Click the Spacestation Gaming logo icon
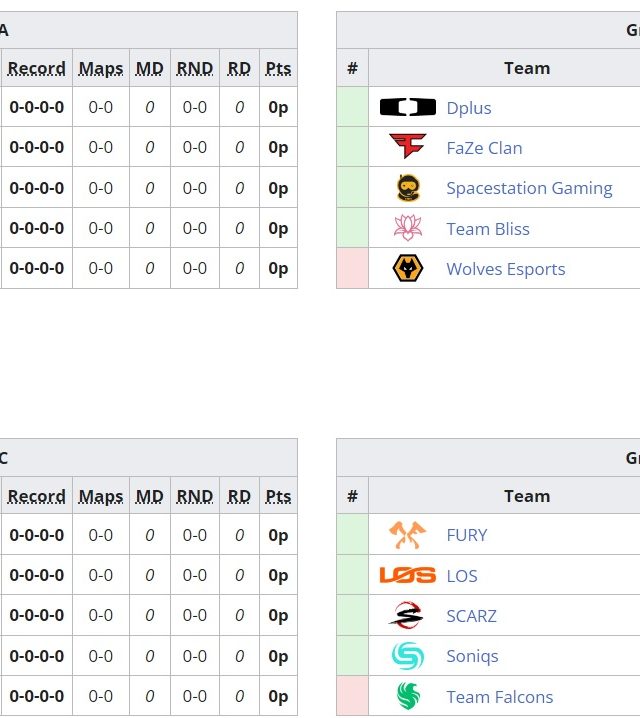The width and height of the screenshot is (640, 718). (x=408, y=188)
